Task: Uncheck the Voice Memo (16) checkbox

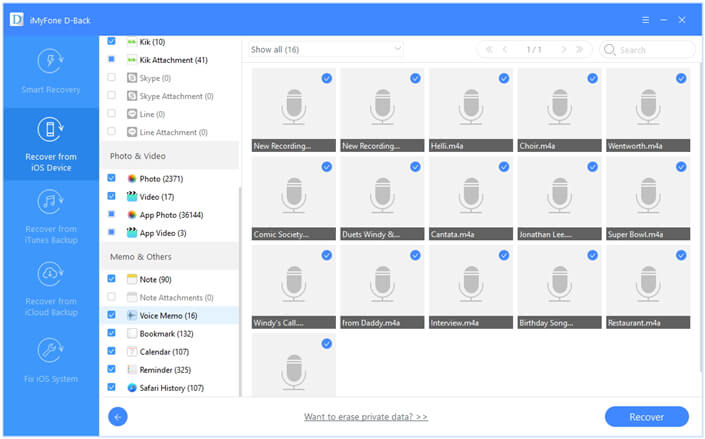Action: pyautogui.click(x=111, y=314)
